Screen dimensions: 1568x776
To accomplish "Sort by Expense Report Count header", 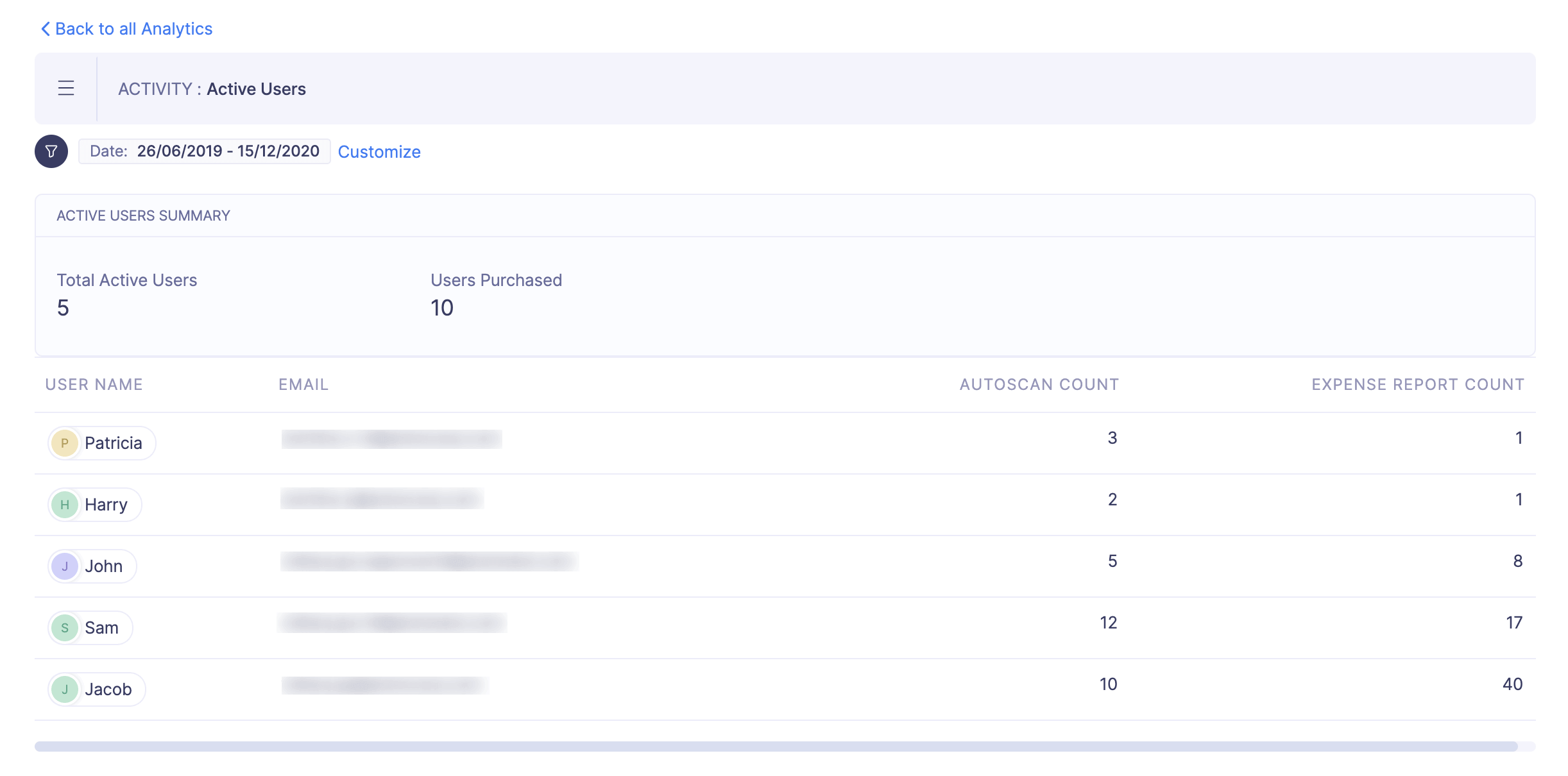I will pyautogui.click(x=1417, y=384).
